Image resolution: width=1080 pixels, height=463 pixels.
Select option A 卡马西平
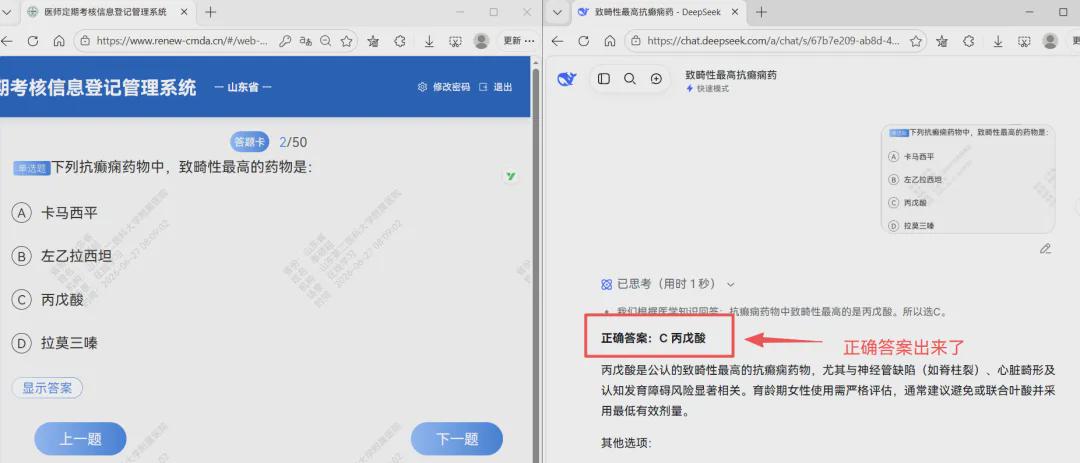pyautogui.click(x=55, y=213)
